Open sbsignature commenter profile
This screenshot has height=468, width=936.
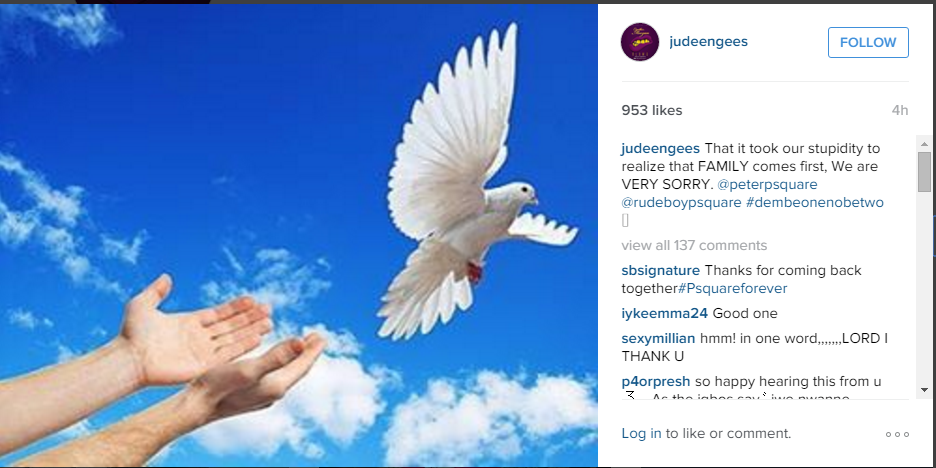pos(660,270)
